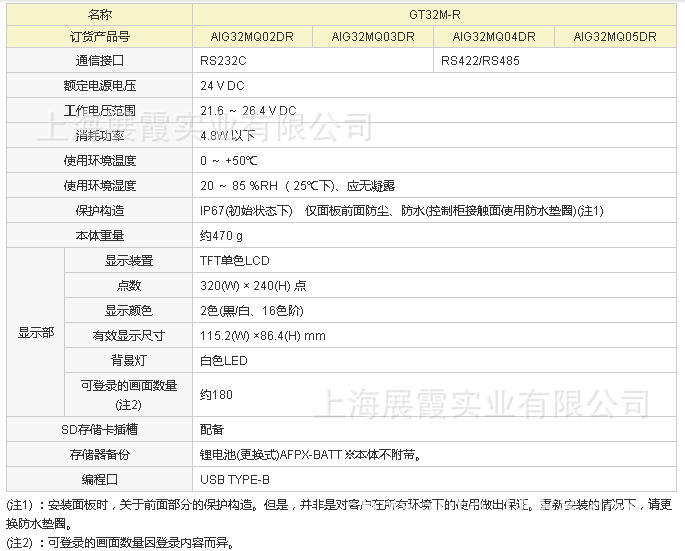Click the 配备 value

(212, 430)
